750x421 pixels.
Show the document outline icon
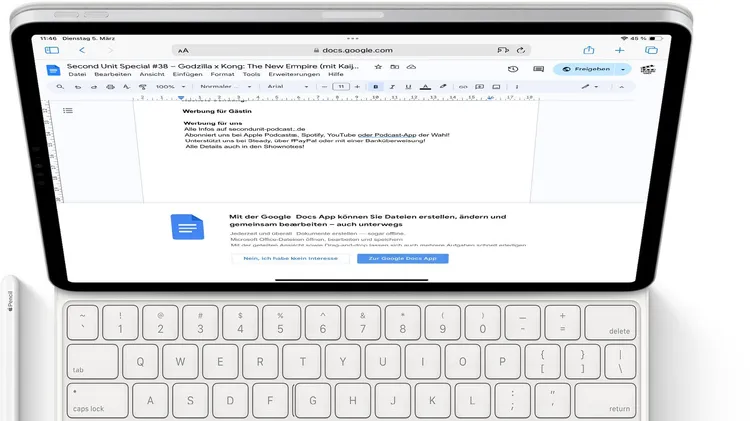(68, 111)
